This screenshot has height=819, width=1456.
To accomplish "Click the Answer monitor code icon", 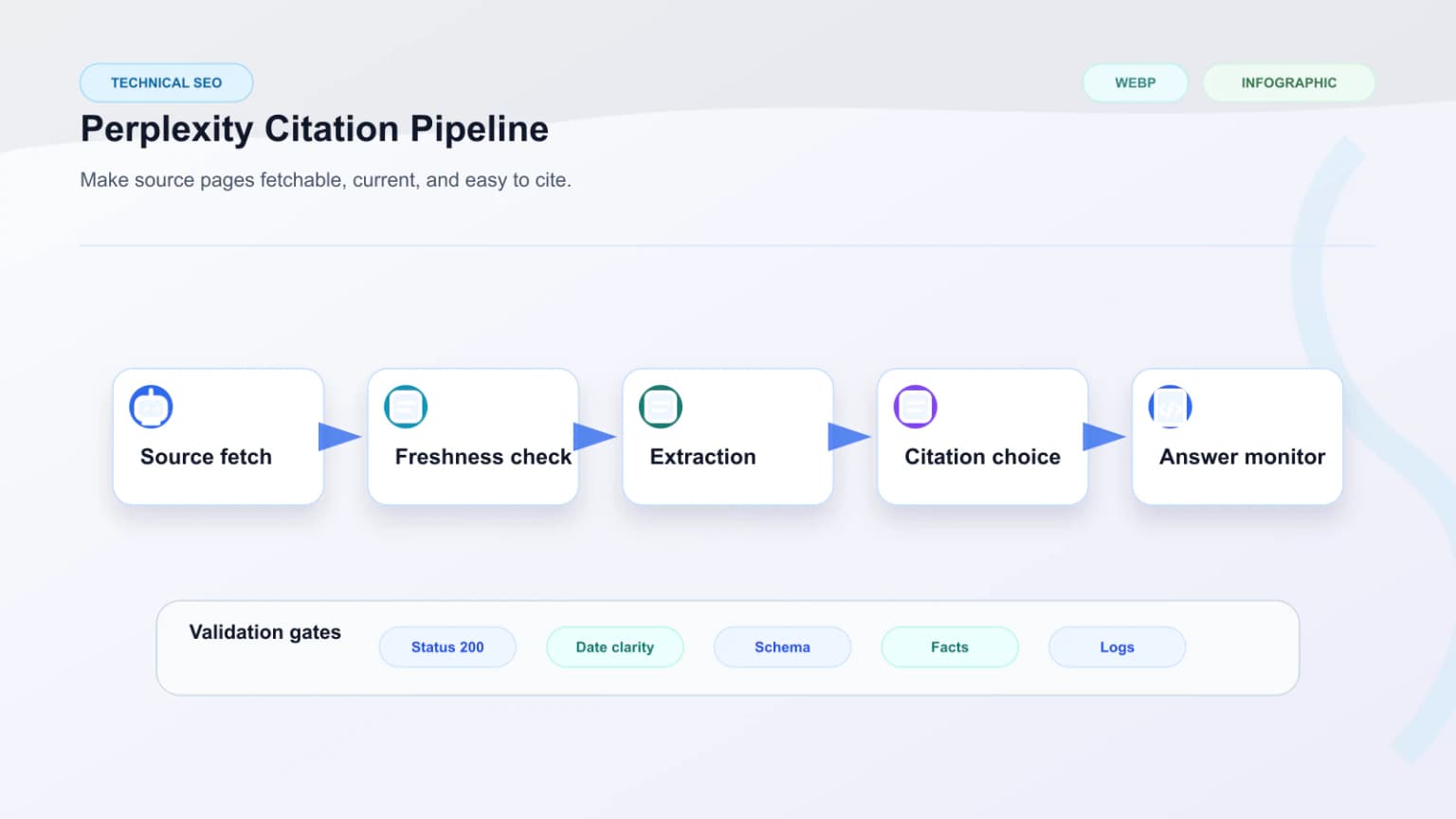I will tap(1171, 407).
